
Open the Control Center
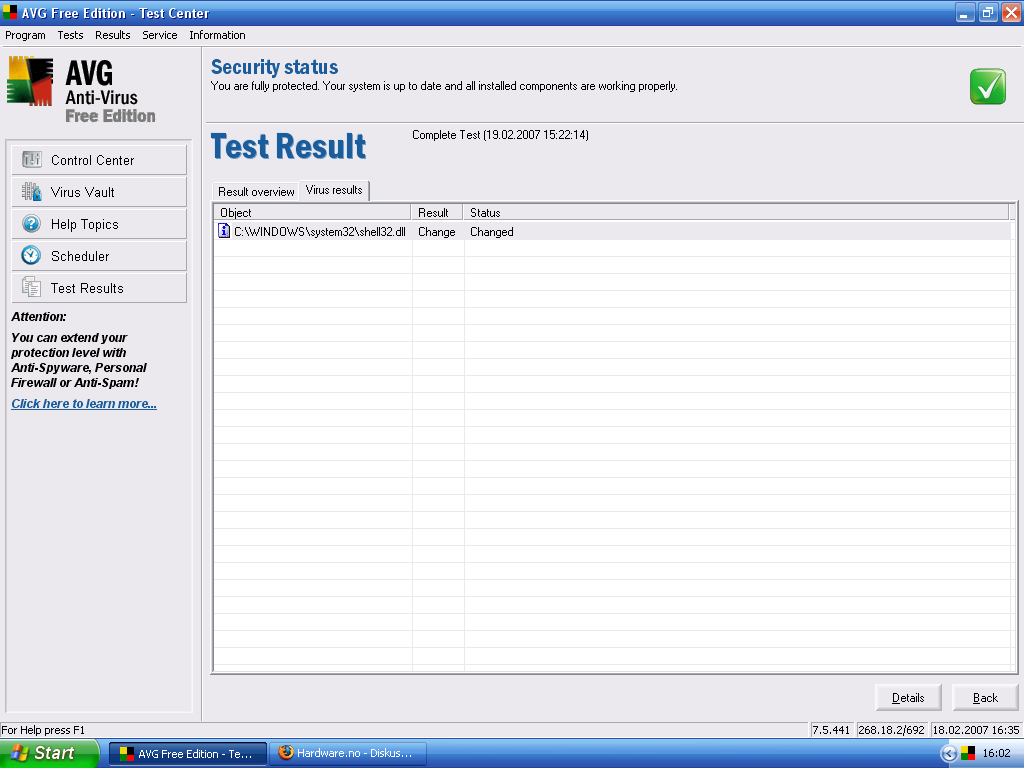[99, 160]
